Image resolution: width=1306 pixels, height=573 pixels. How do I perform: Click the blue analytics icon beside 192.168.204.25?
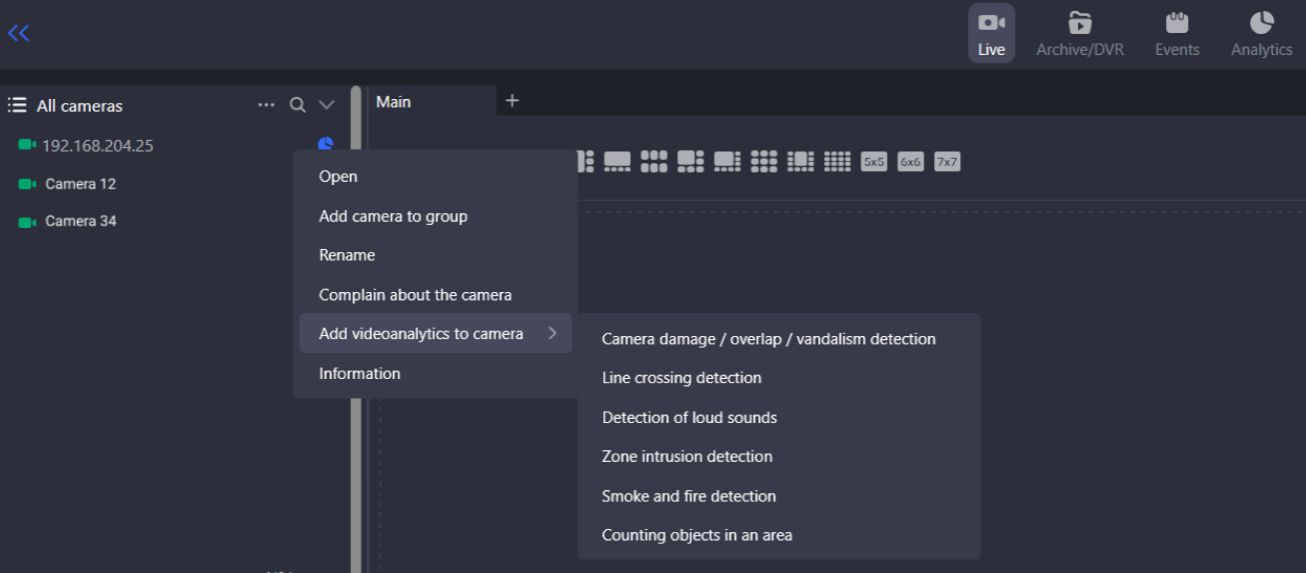click(x=325, y=144)
